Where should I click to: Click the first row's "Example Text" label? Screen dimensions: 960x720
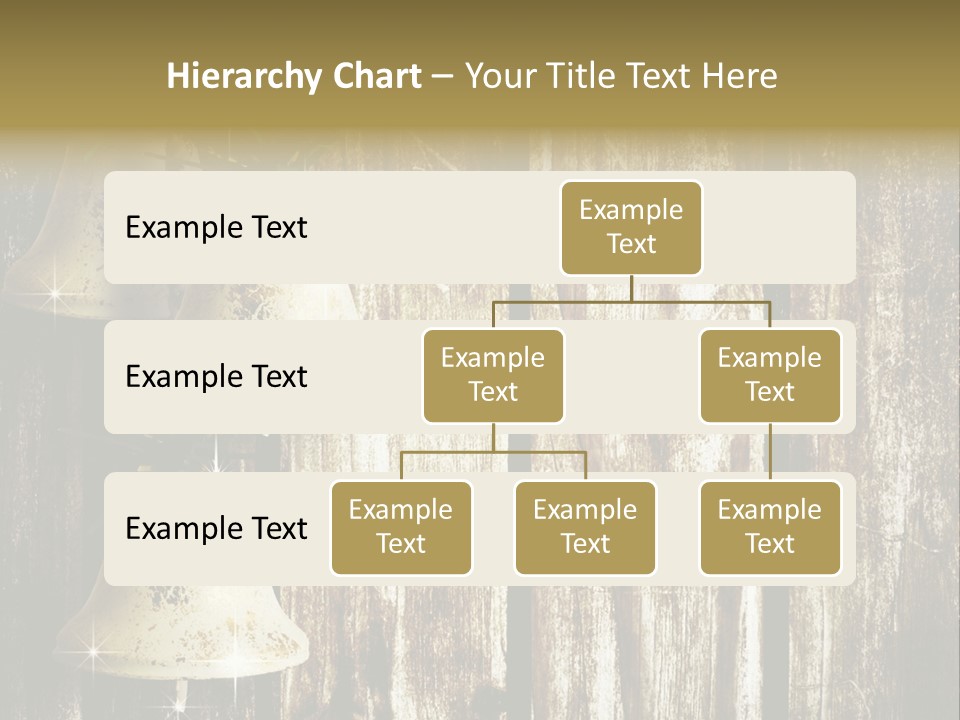(216, 227)
